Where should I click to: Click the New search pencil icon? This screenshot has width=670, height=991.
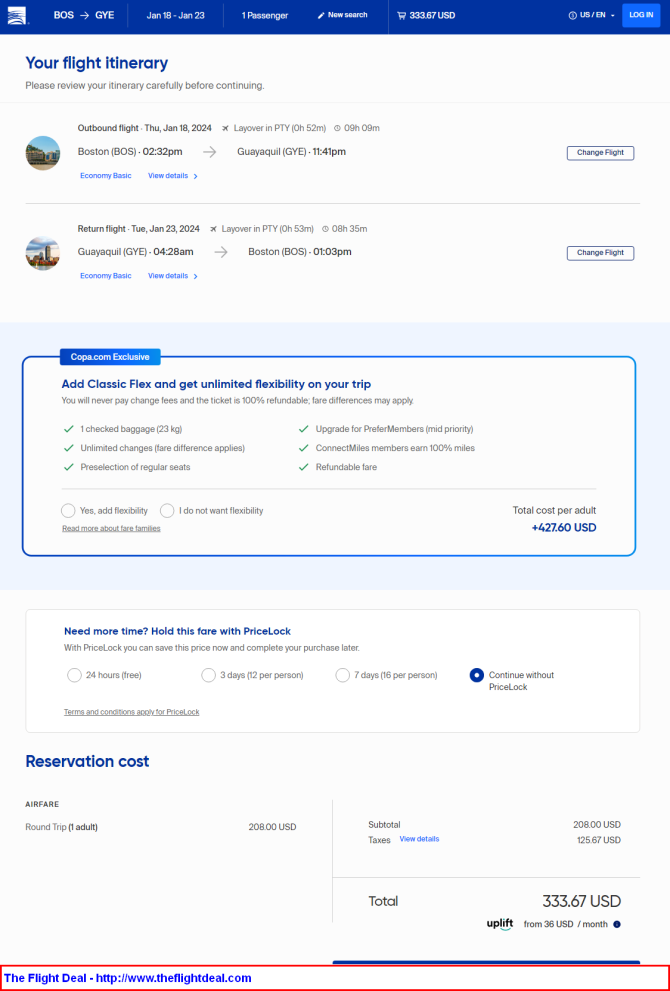(x=320, y=15)
